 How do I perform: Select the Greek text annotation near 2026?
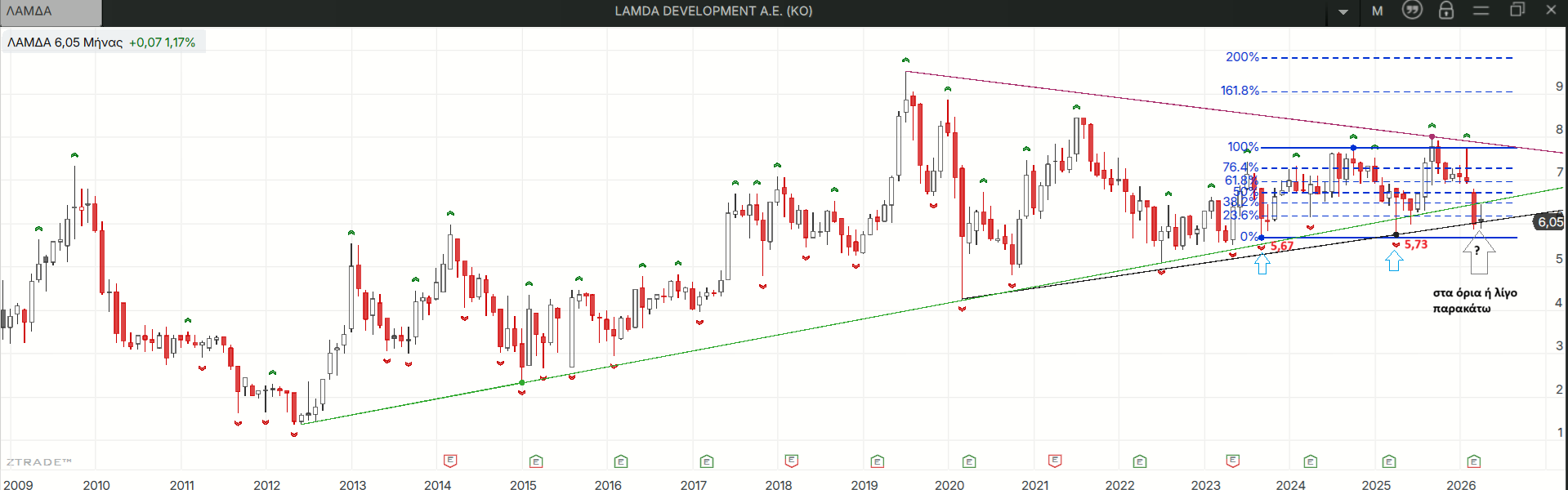[1475, 301]
